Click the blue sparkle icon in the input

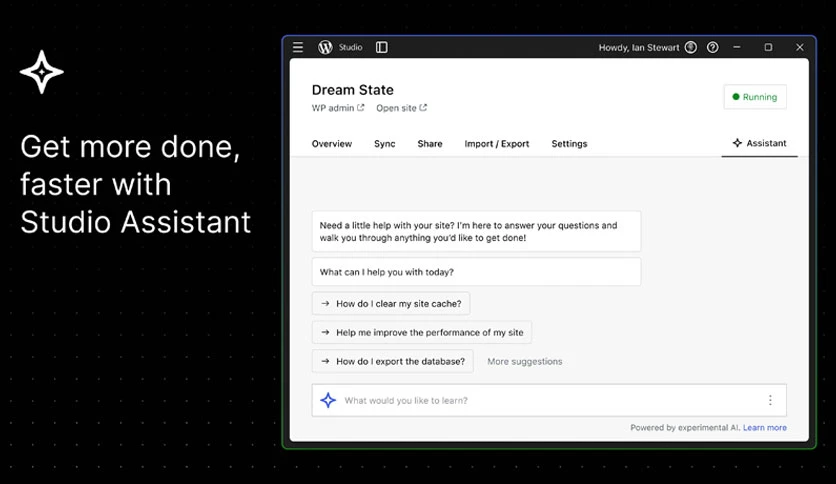click(328, 400)
